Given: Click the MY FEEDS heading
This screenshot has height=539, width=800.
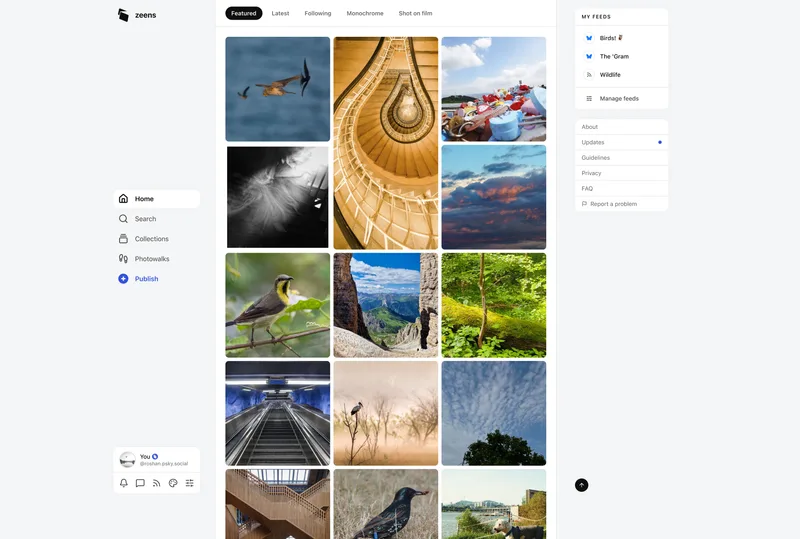Looking at the screenshot, I should [x=596, y=17].
